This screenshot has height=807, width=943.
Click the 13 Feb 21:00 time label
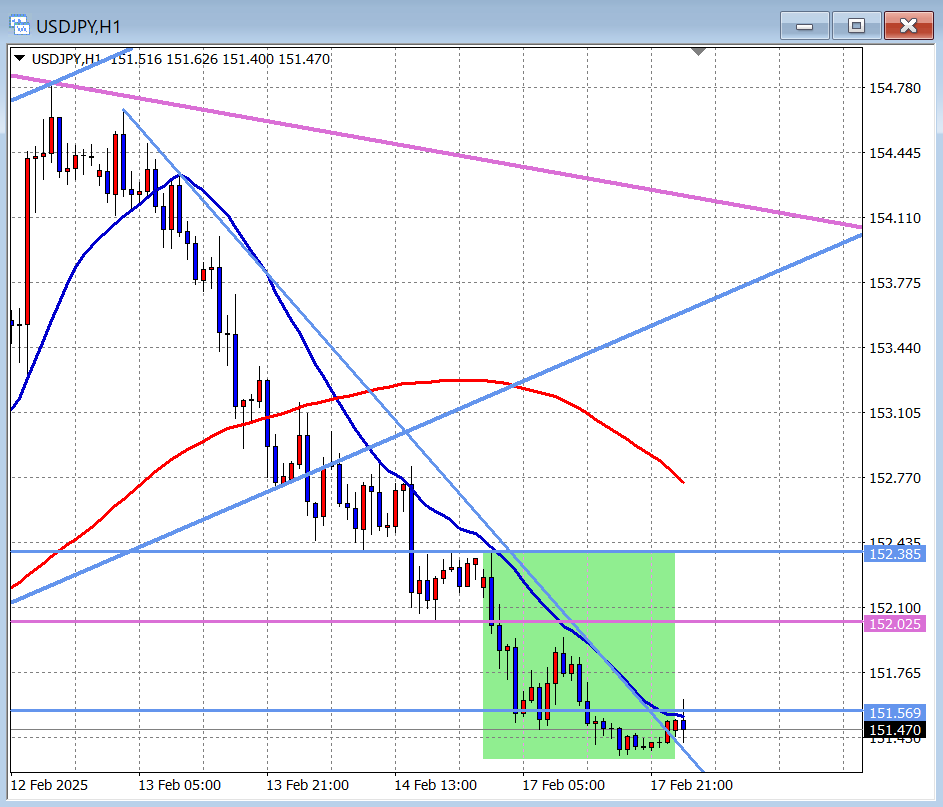(308, 785)
